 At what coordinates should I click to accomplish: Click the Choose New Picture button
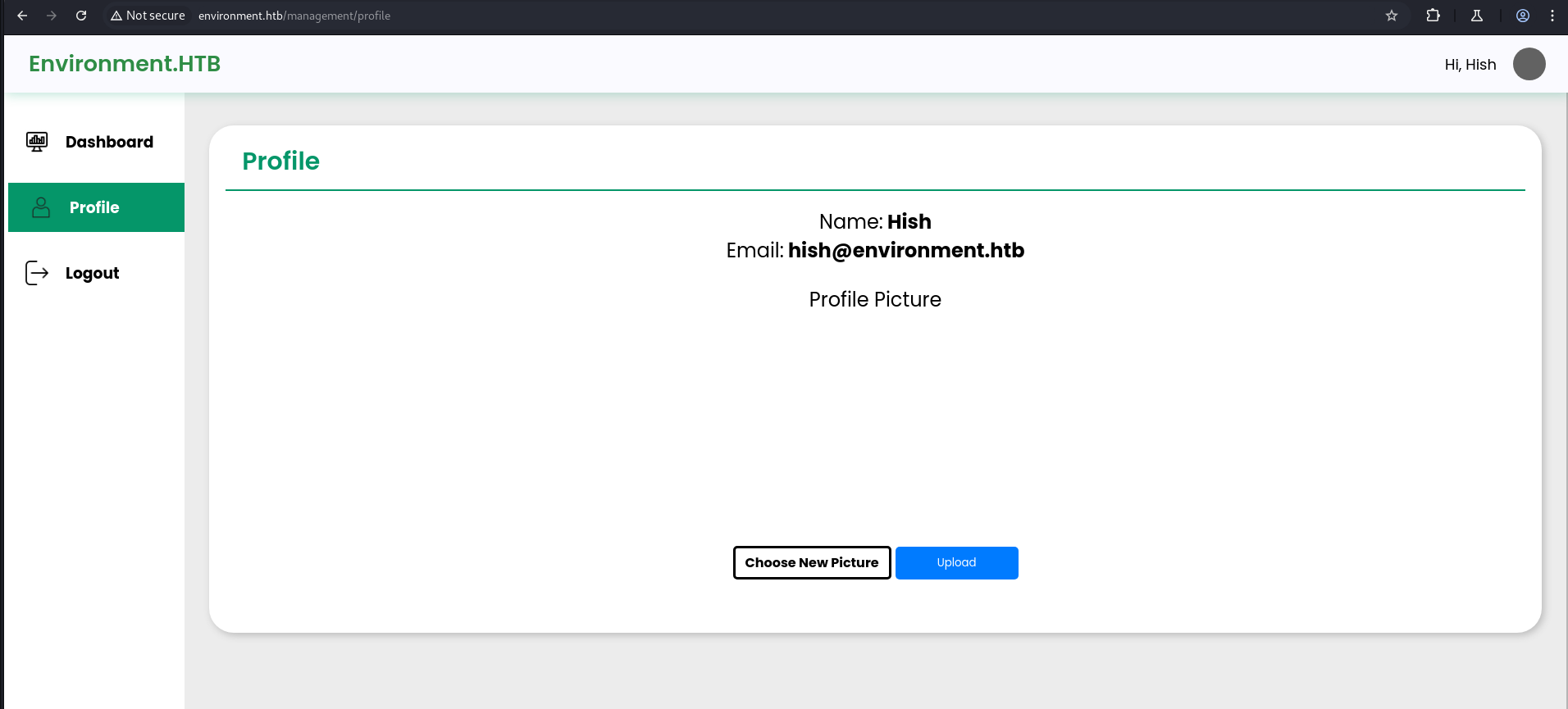click(x=811, y=562)
